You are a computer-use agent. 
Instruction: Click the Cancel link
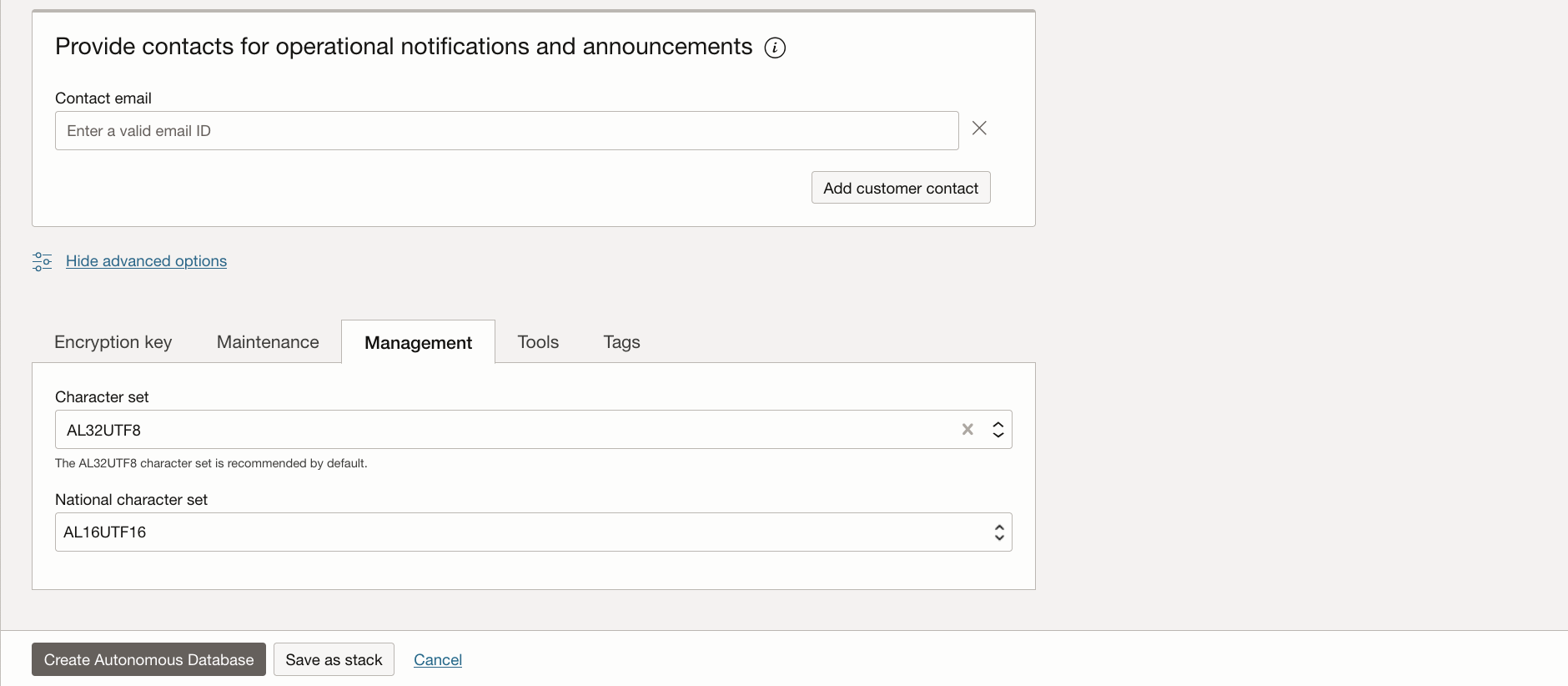(x=438, y=660)
